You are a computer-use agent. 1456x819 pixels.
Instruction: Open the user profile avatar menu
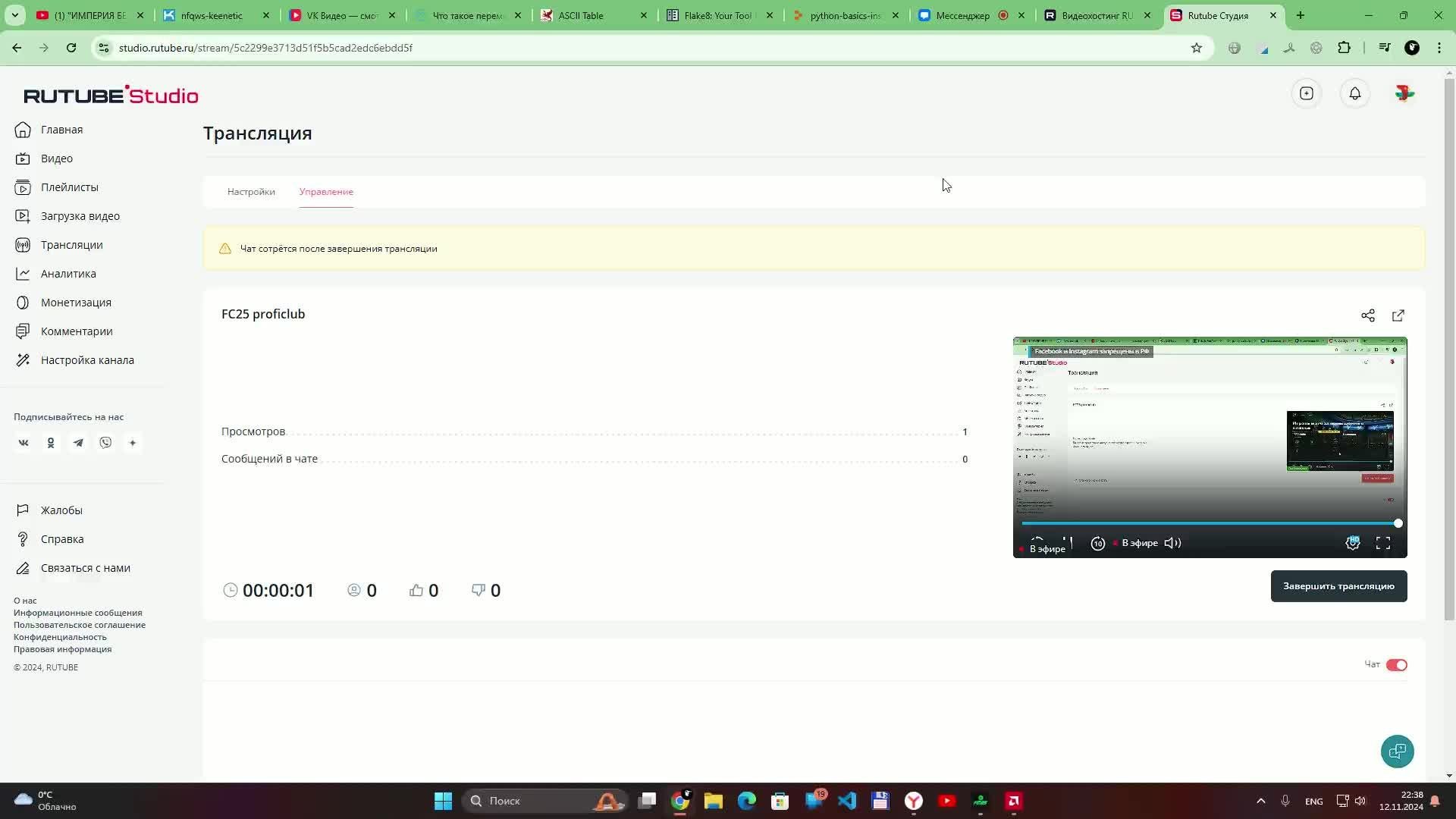click(1404, 93)
